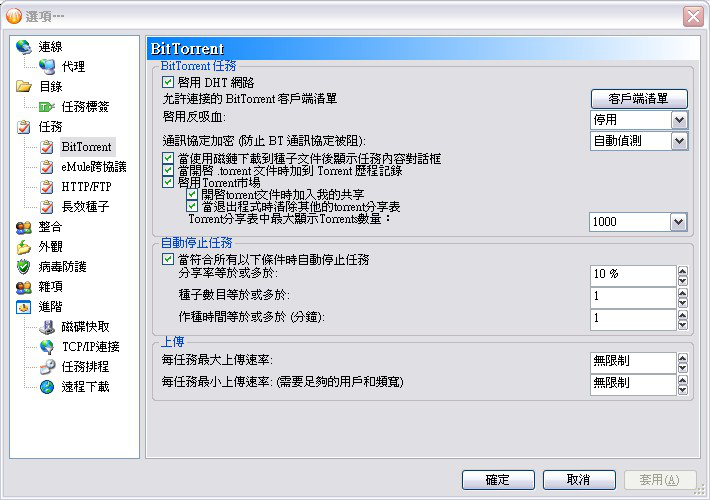This screenshot has height=500, width=710.
Task: Click the 每任務最小上傳速率 field showing 無限制
Action: [633, 385]
